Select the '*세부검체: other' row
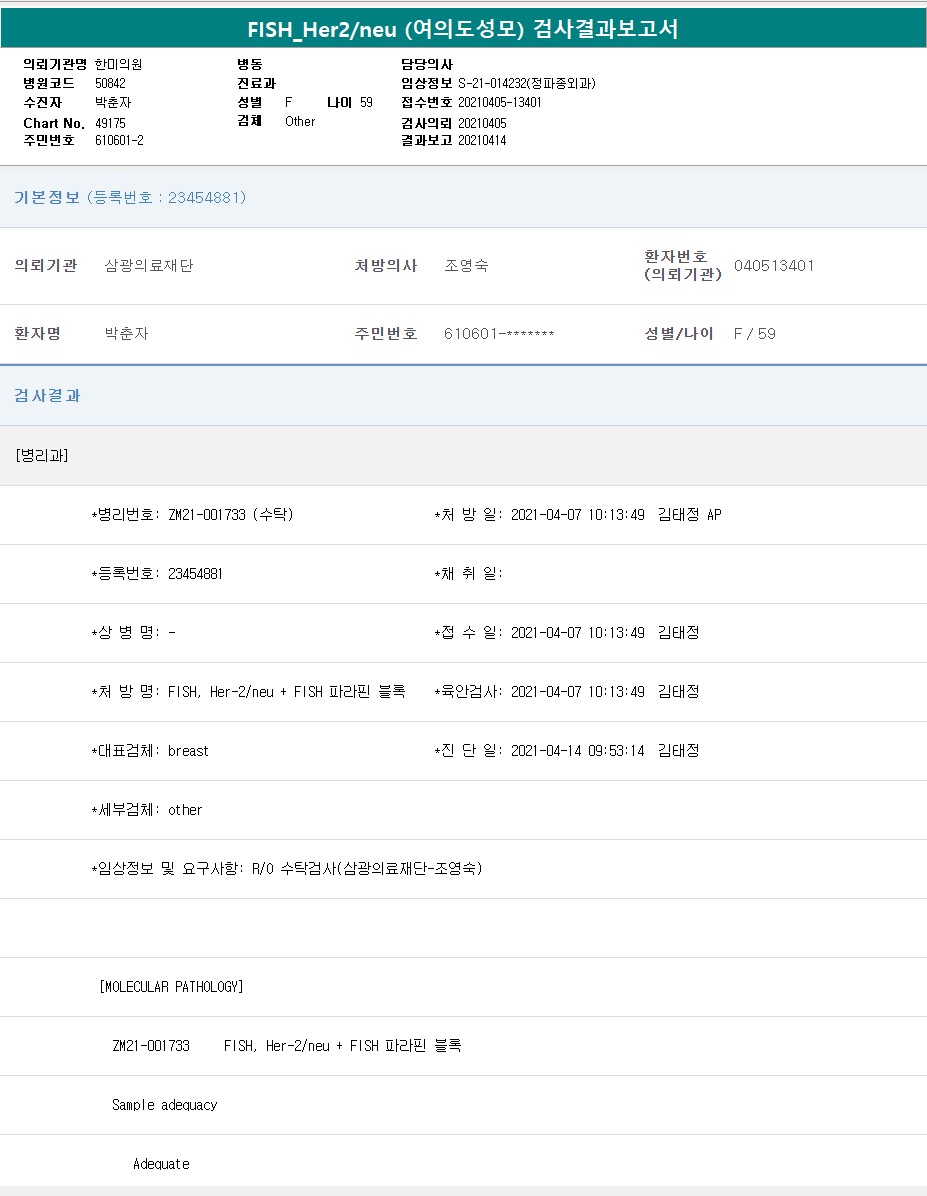This screenshot has width=927, height=1196. coord(146,810)
